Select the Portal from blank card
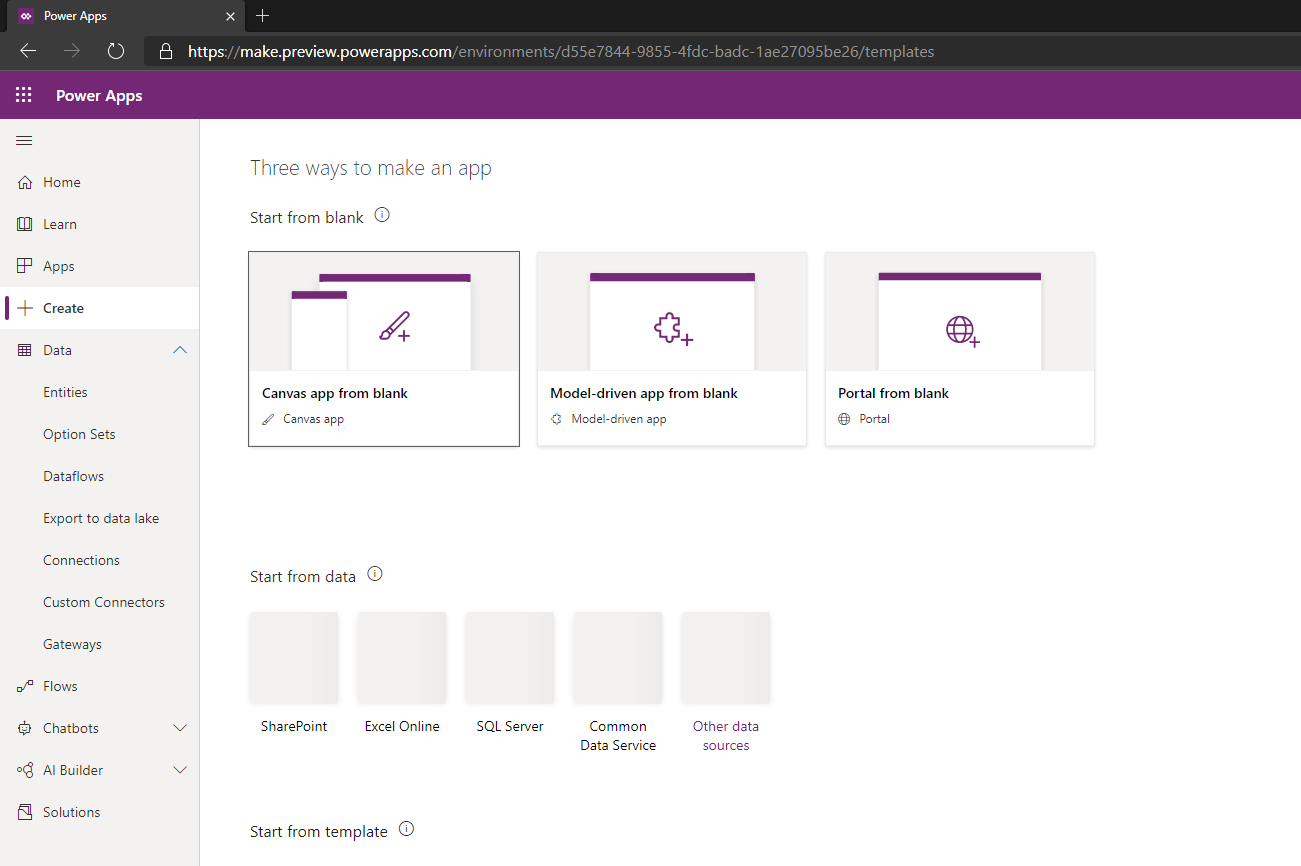 click(960, 349)
